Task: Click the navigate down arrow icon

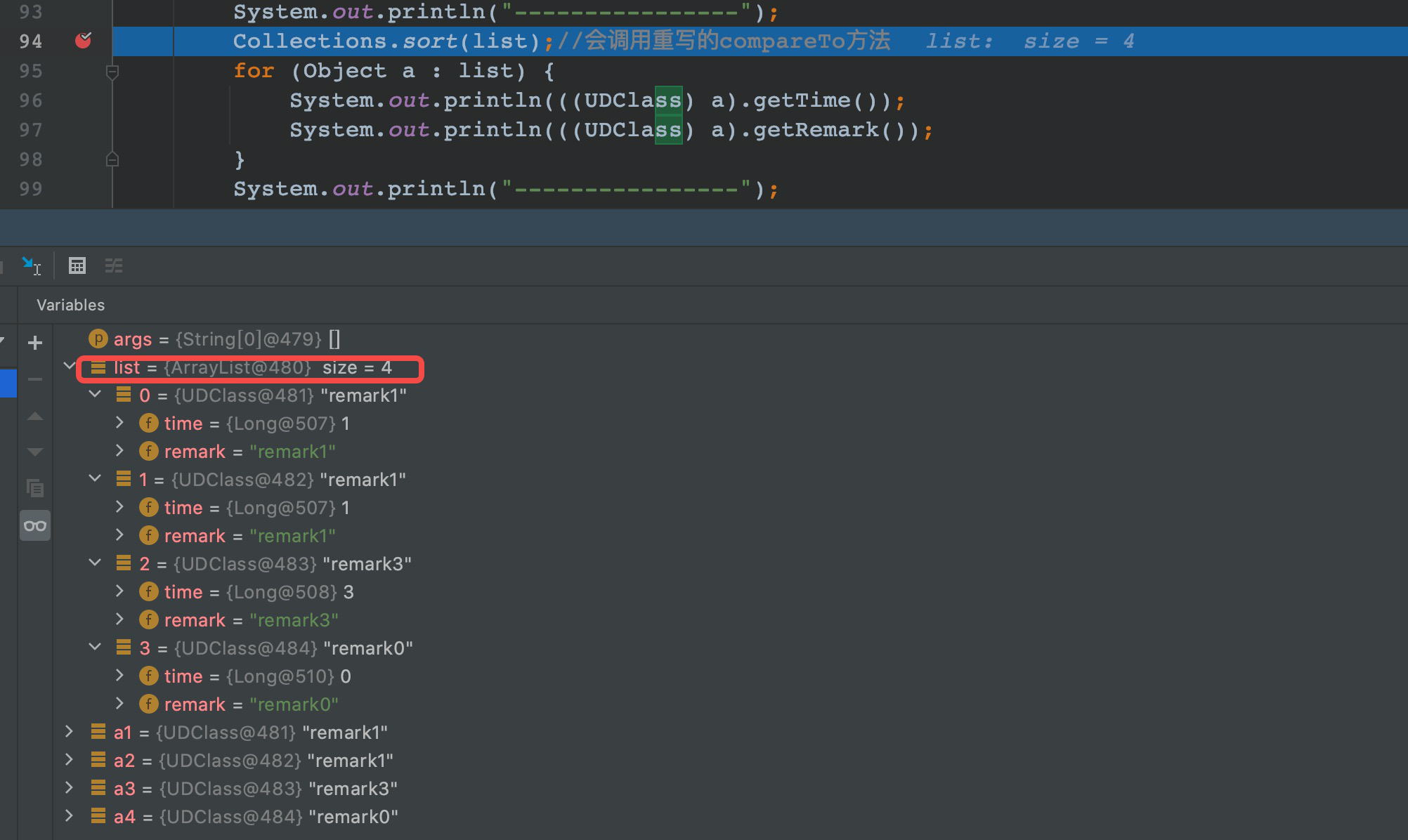Action: [x=34, y=451]
